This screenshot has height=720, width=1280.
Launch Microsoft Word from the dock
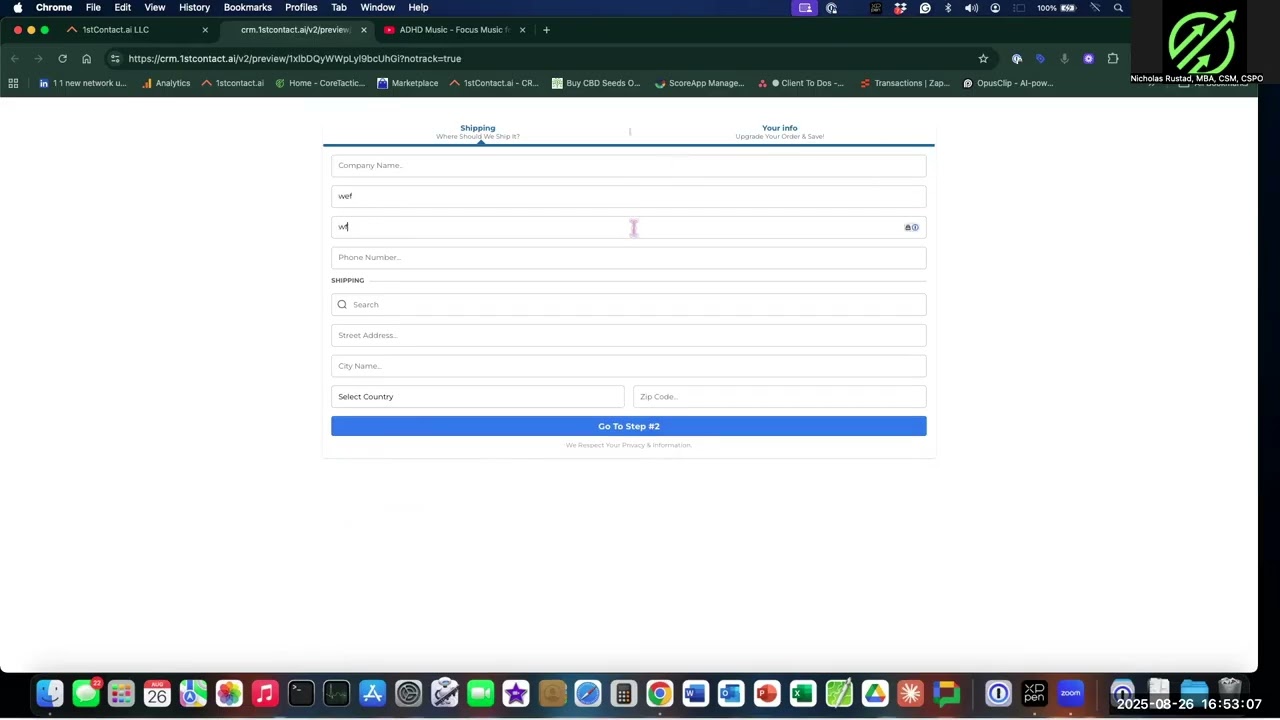pyautogui.click(x=695, y=693)
